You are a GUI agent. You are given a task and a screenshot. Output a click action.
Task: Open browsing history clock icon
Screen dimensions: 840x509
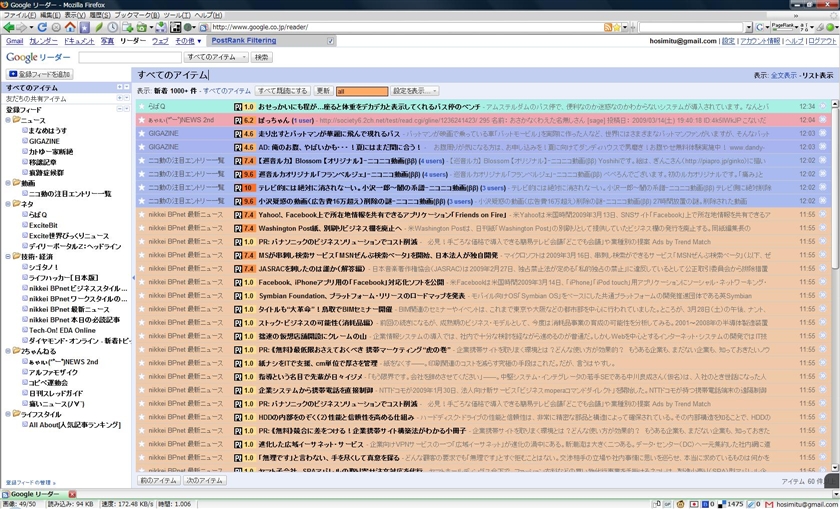[x=113, y=27]
